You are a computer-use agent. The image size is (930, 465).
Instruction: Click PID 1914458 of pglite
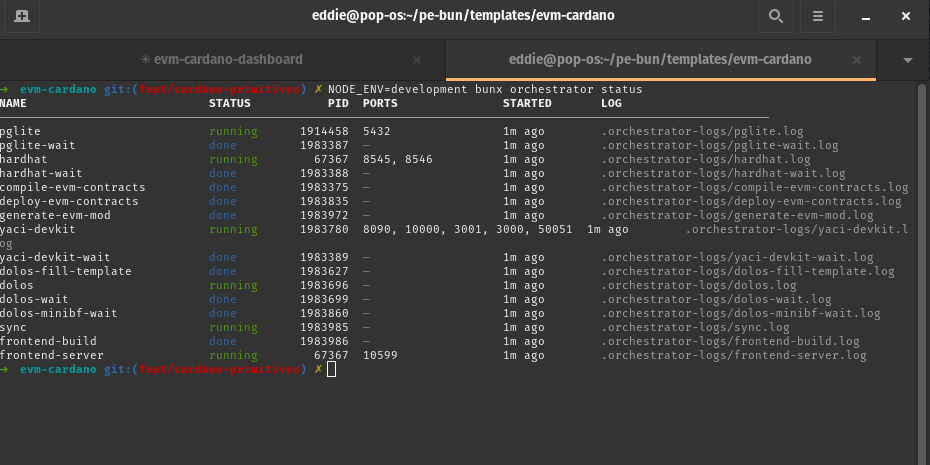324,132
